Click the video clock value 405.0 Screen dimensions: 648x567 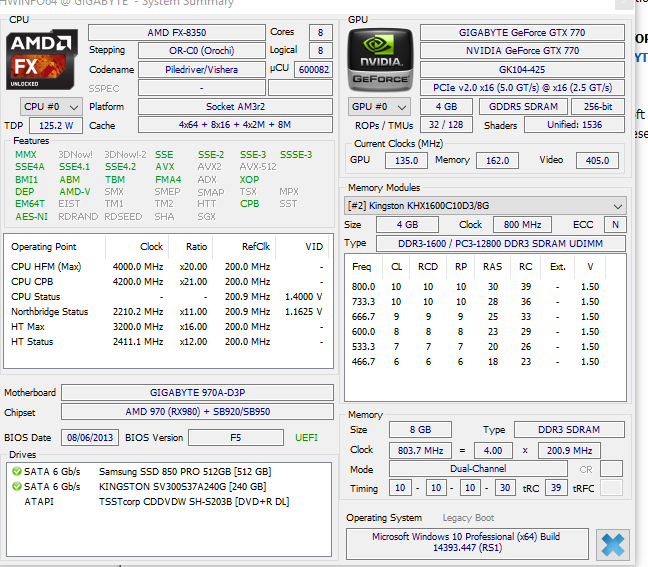pos(597,161)
